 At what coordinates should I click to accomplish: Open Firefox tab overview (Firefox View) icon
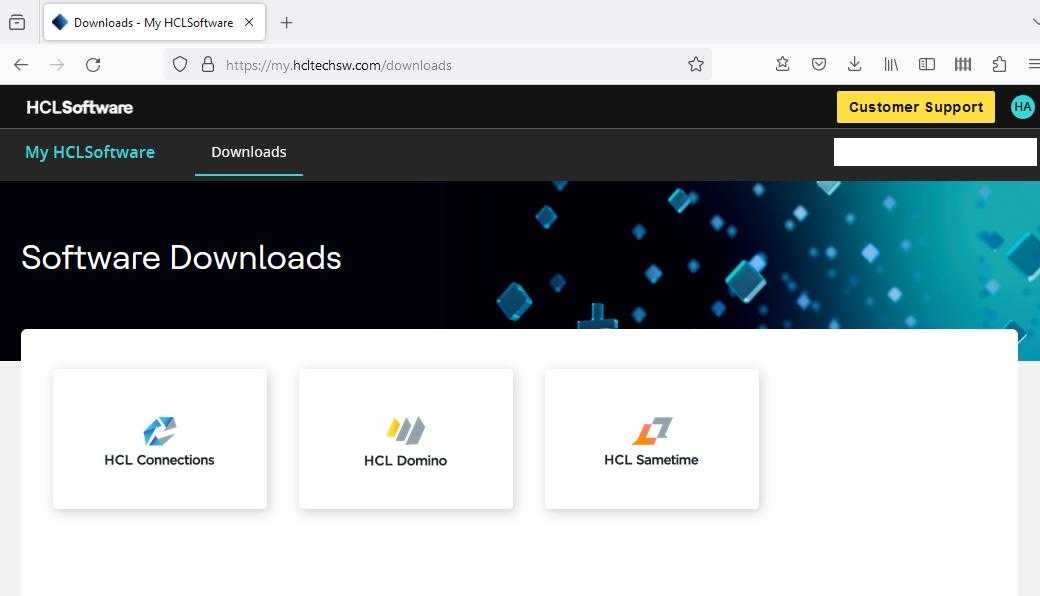point(17,23)
